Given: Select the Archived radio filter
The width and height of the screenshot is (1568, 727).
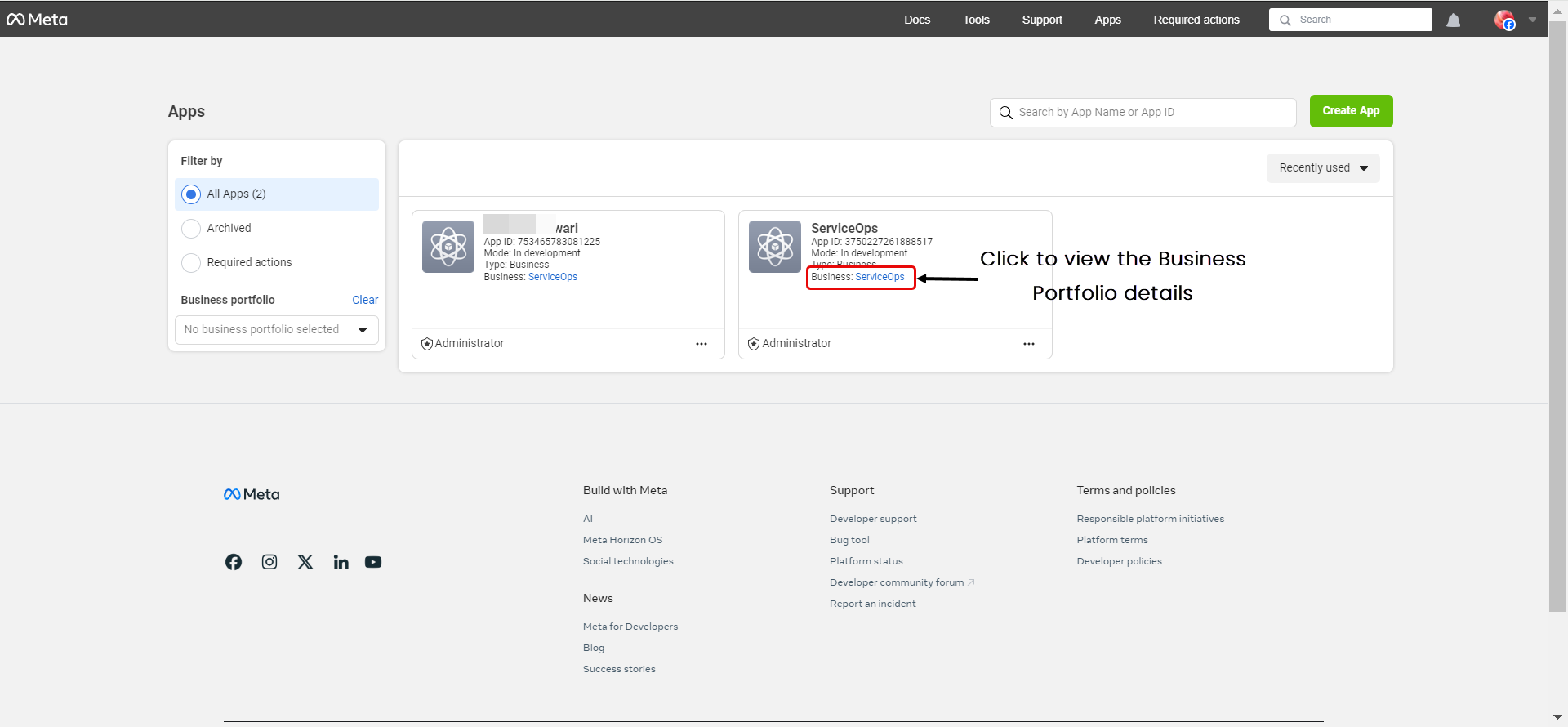Looking at the screenshot, I should click(x=191, y=229).
